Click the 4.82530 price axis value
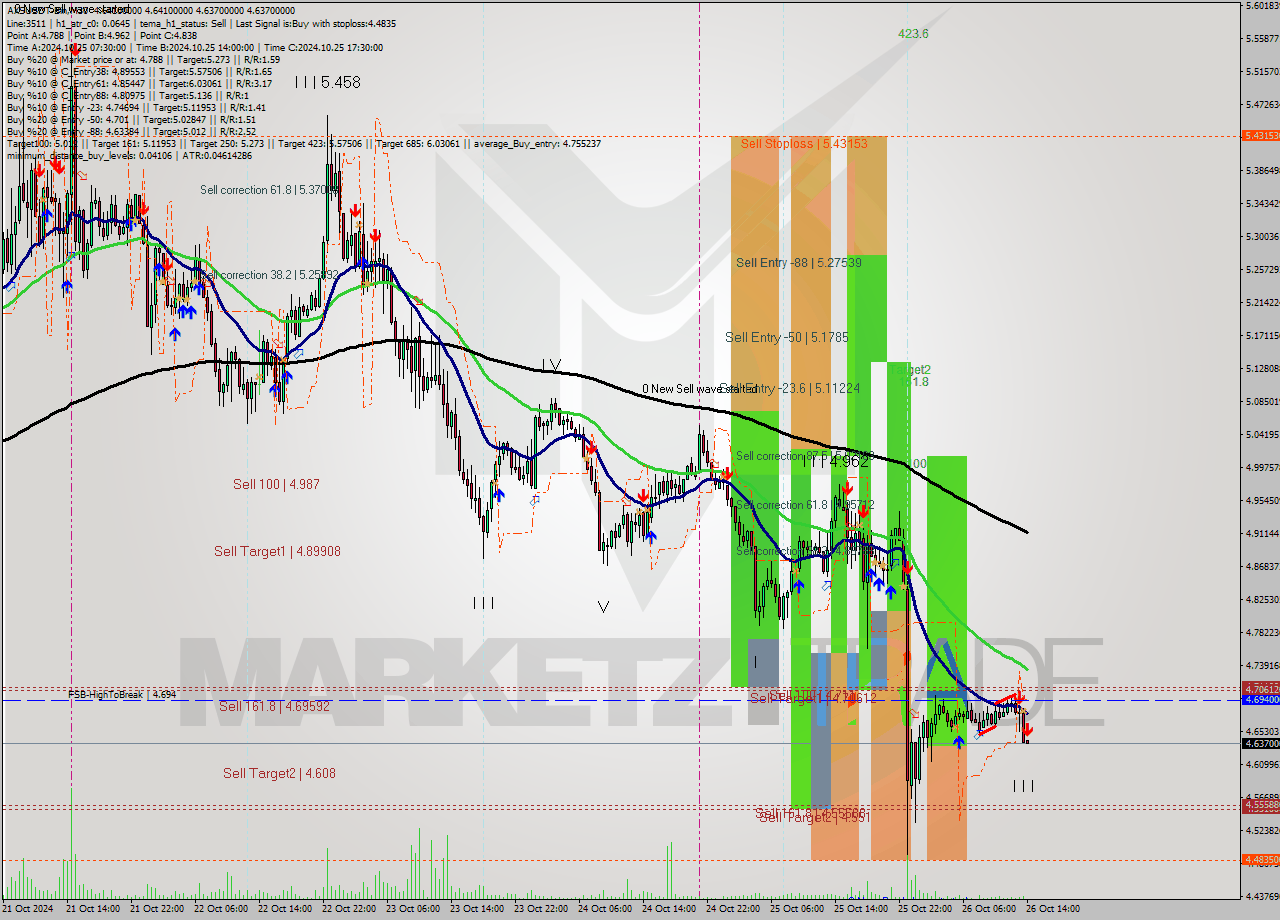 1262,600
